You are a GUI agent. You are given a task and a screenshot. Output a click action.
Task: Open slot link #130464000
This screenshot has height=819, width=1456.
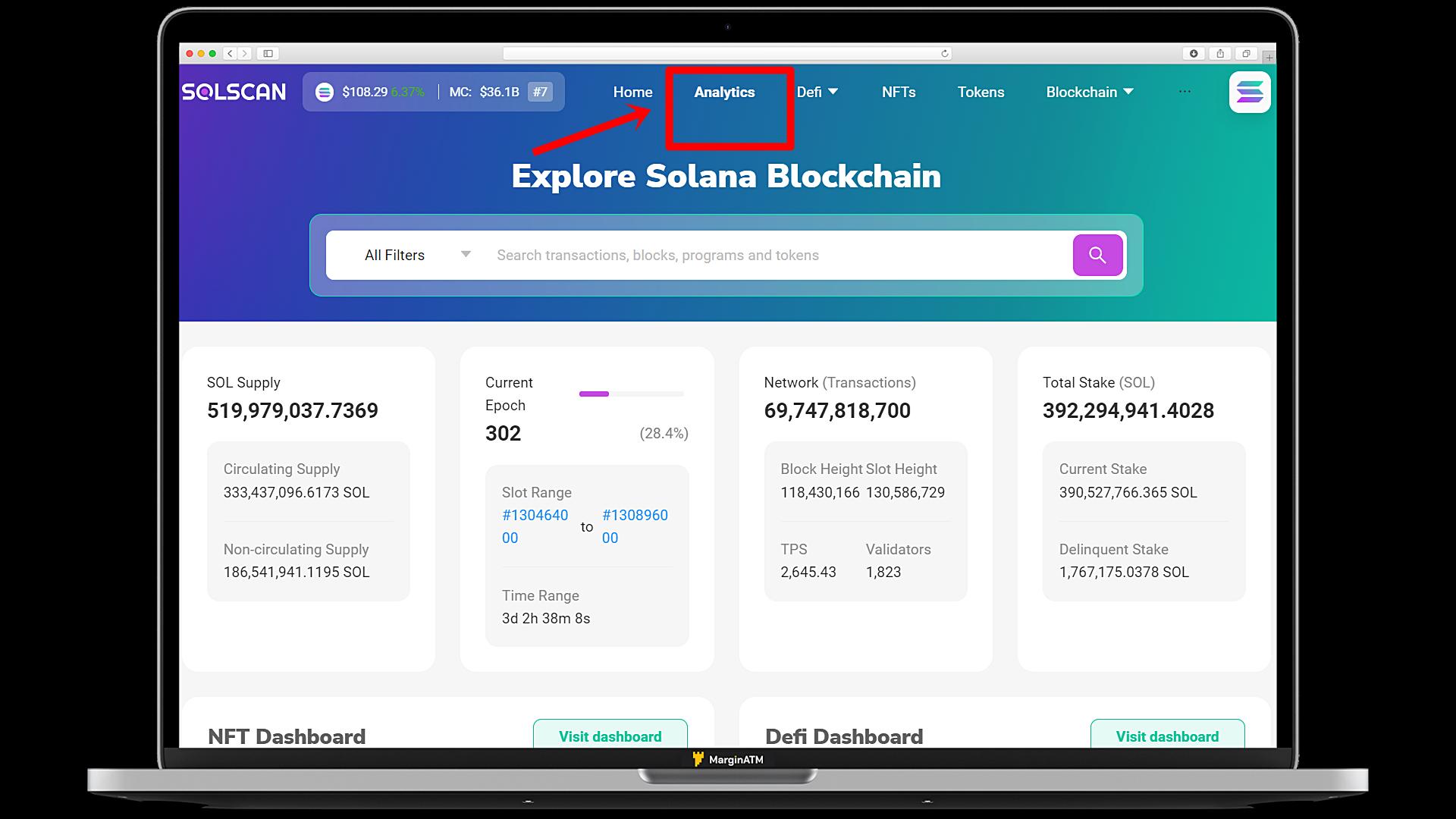(535, 526)
